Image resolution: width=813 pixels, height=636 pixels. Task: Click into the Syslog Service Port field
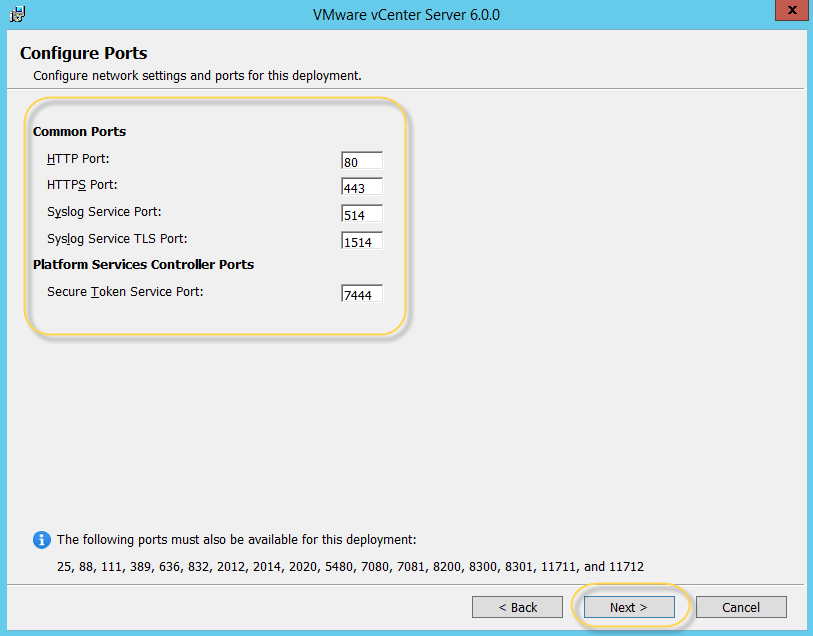point(361,214)
